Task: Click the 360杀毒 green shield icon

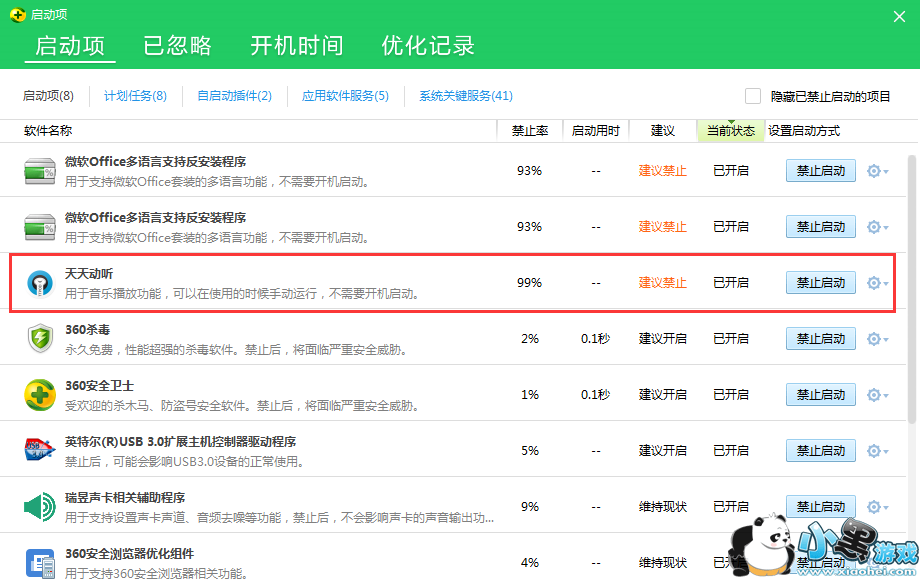Action: point(39,339)
